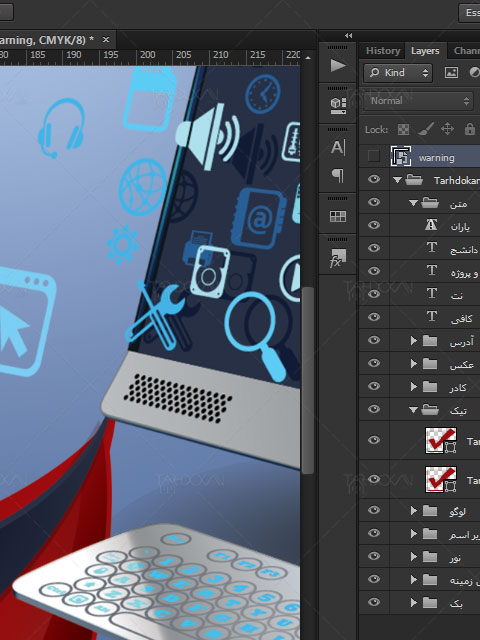
Task: Open the Normal blend mode dropdown
Action: coord(420,100)
